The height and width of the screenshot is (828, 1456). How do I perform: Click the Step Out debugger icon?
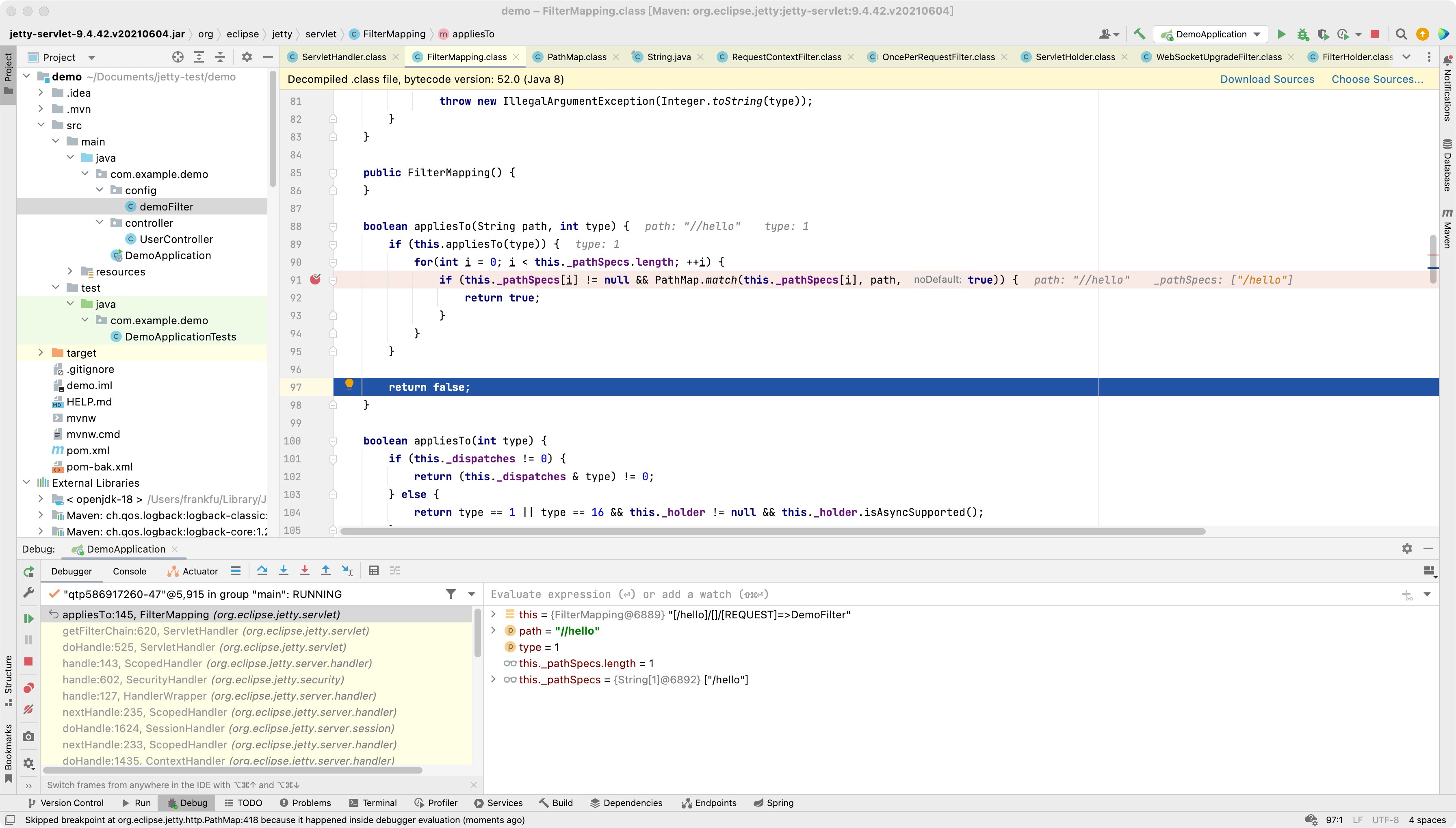coord(326,570)
